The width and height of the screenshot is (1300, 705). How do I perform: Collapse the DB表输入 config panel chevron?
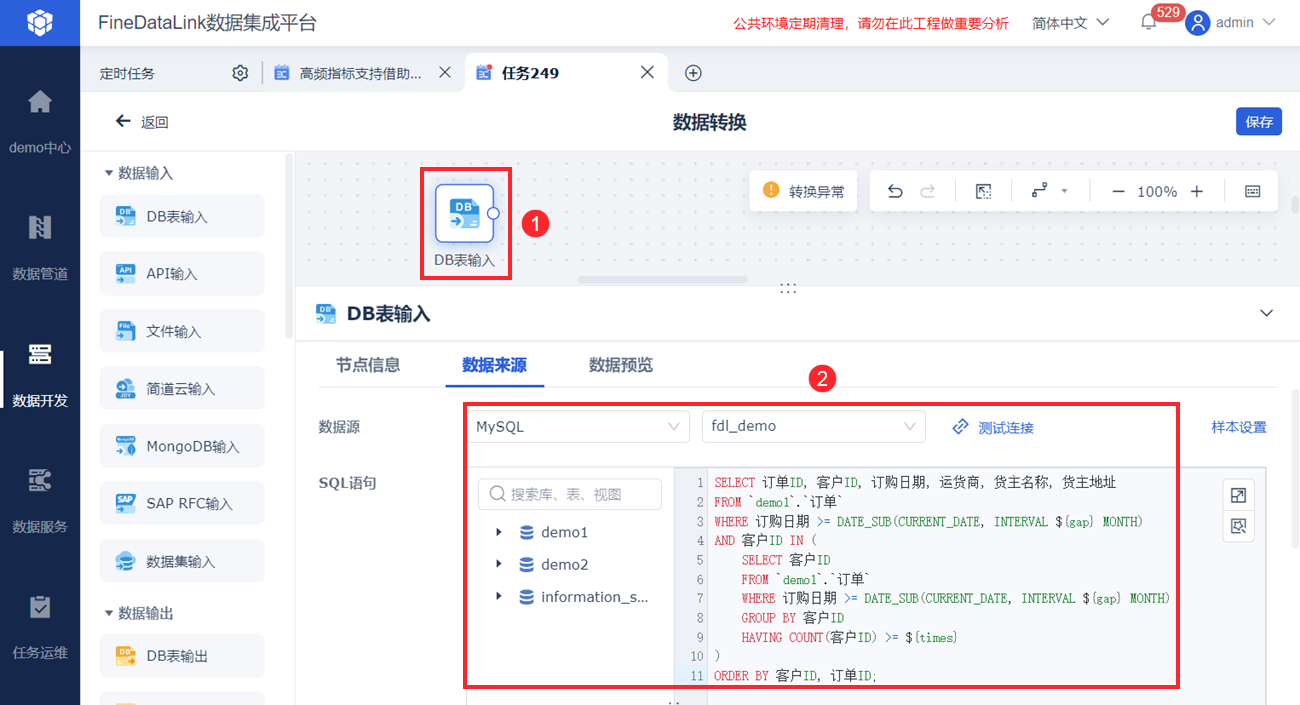click(1267, 313)
